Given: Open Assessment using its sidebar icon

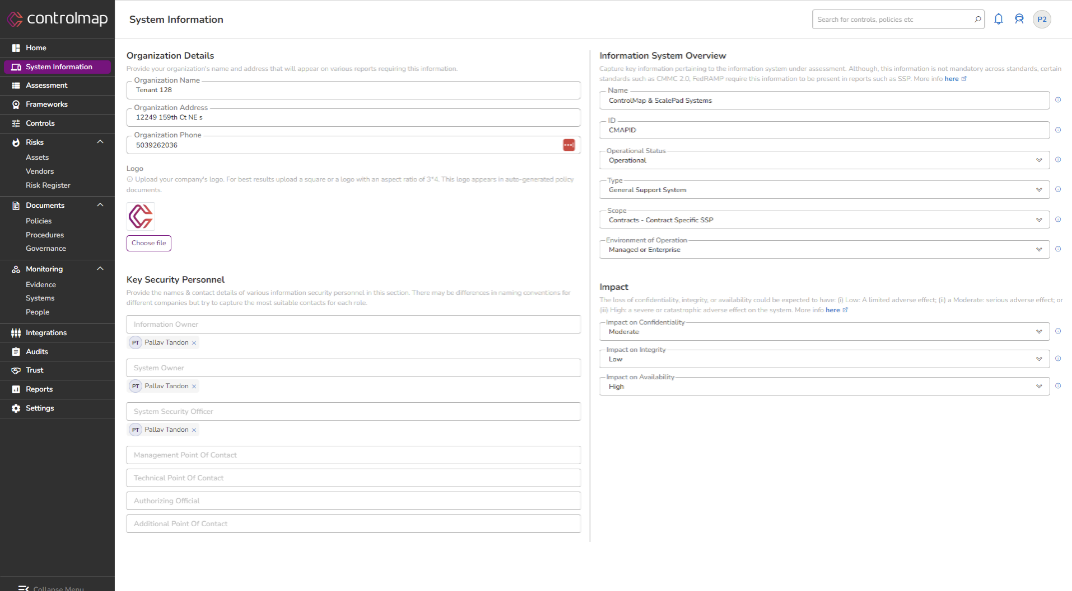Looking at the screenshot, I should click(14, 85).
